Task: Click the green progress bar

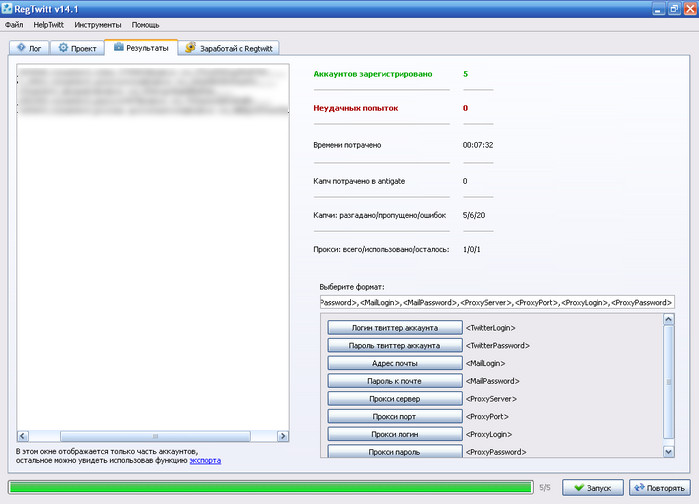Action: click(271, 488)
